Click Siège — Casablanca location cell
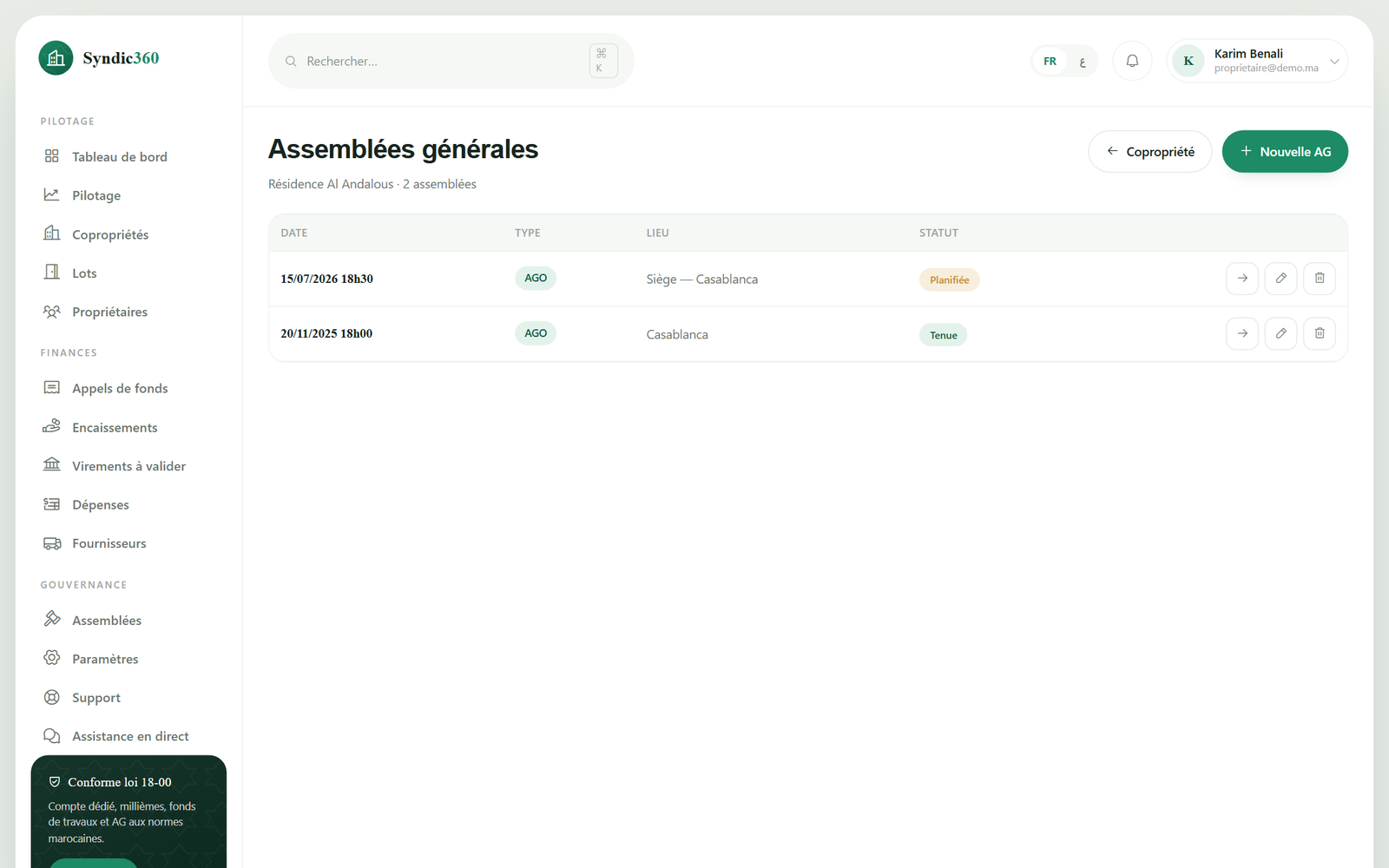This screenshot has height=868, width=1389. tap(702, 279)
